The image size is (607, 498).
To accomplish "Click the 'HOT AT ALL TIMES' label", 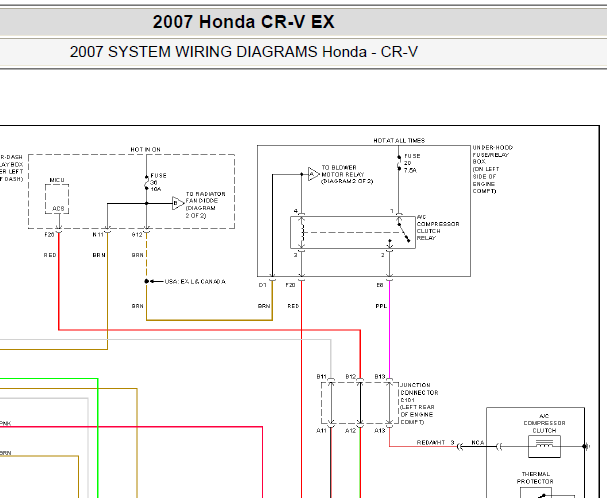I will coord(399,141).
